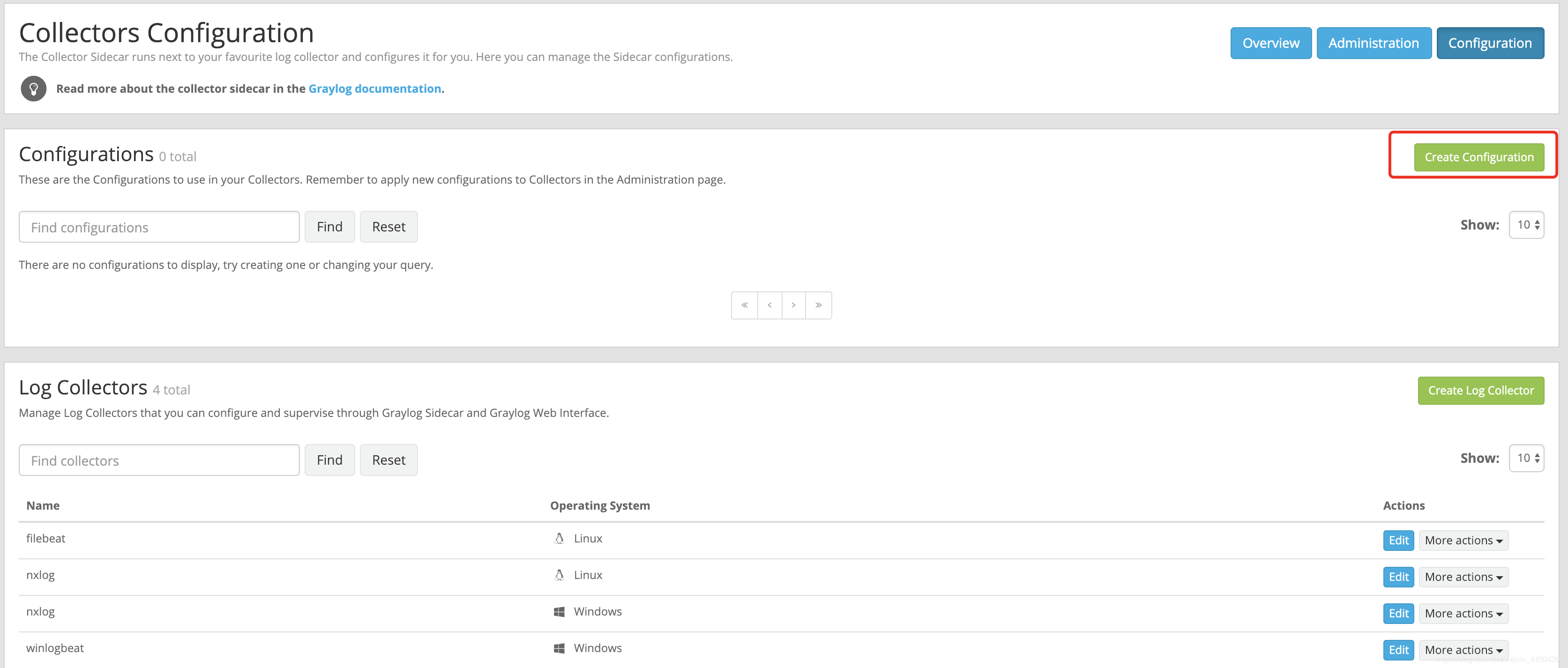Screen dimensions: 1568x668
Task: Click Create Log Collector button
Action: click(1480, 391)
